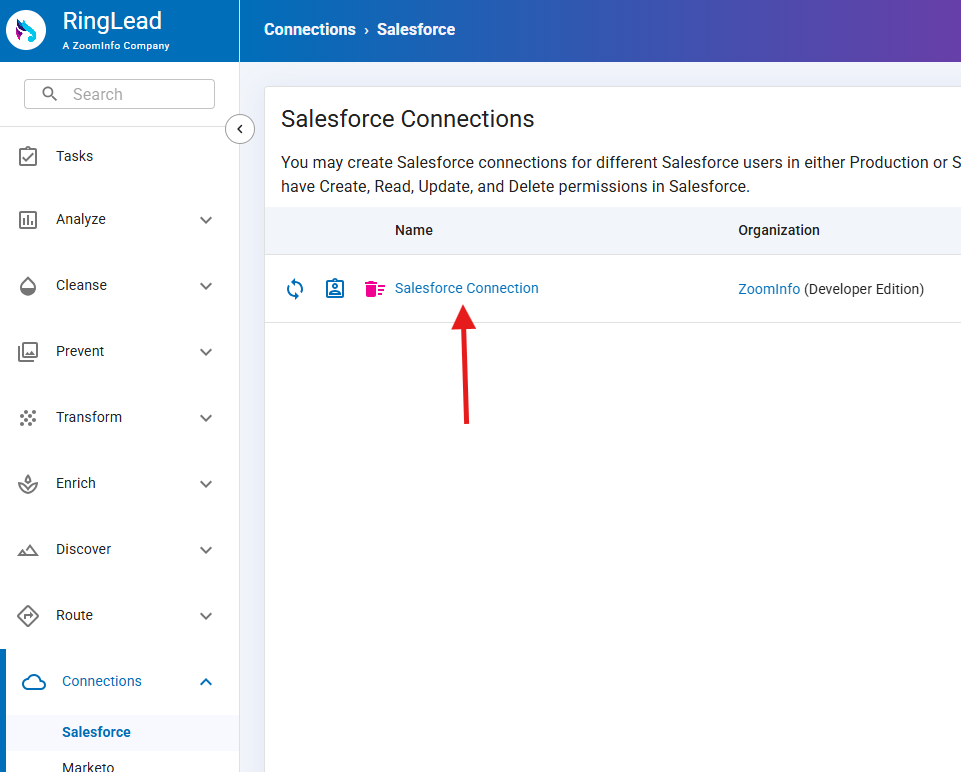Click the Tasks clipboard icon

29,156
